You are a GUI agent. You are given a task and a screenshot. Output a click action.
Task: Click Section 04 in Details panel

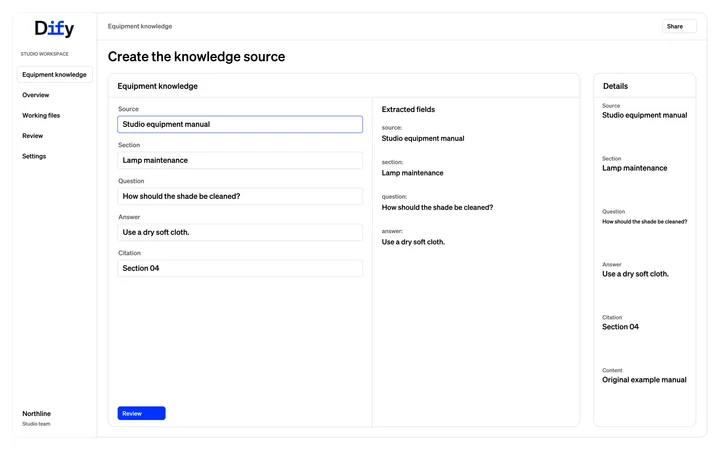click(x=620, y=326)
